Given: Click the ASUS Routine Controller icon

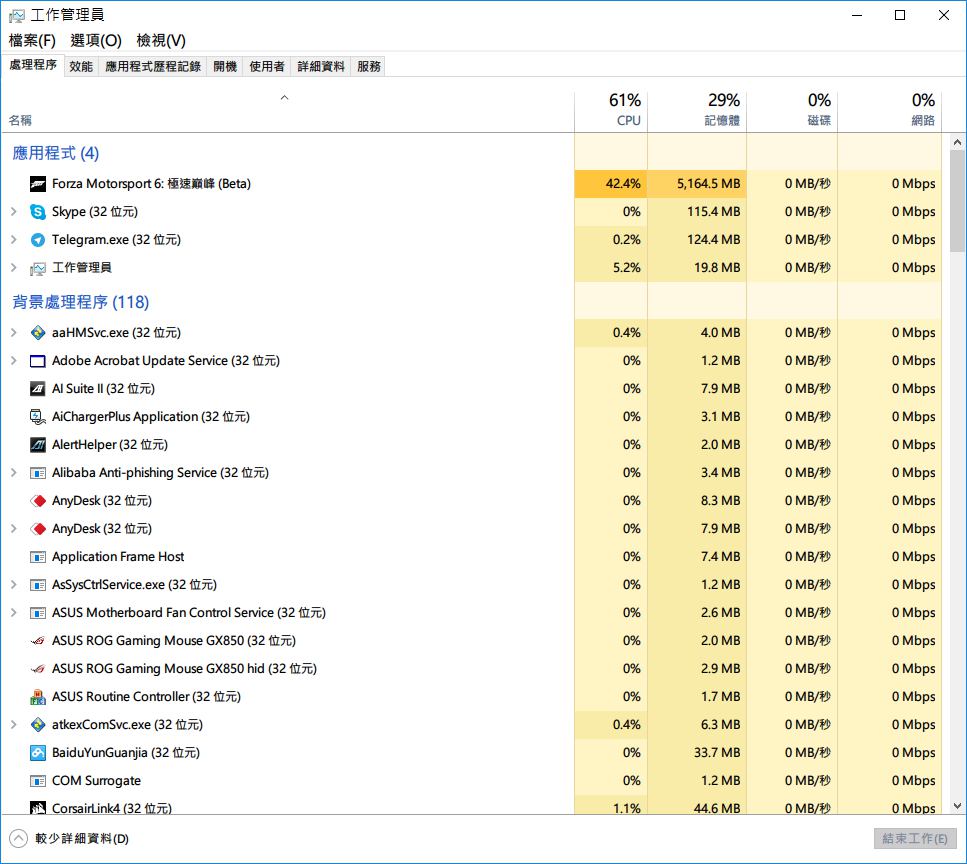Looking at the screenshot, I should coord(38,697).
